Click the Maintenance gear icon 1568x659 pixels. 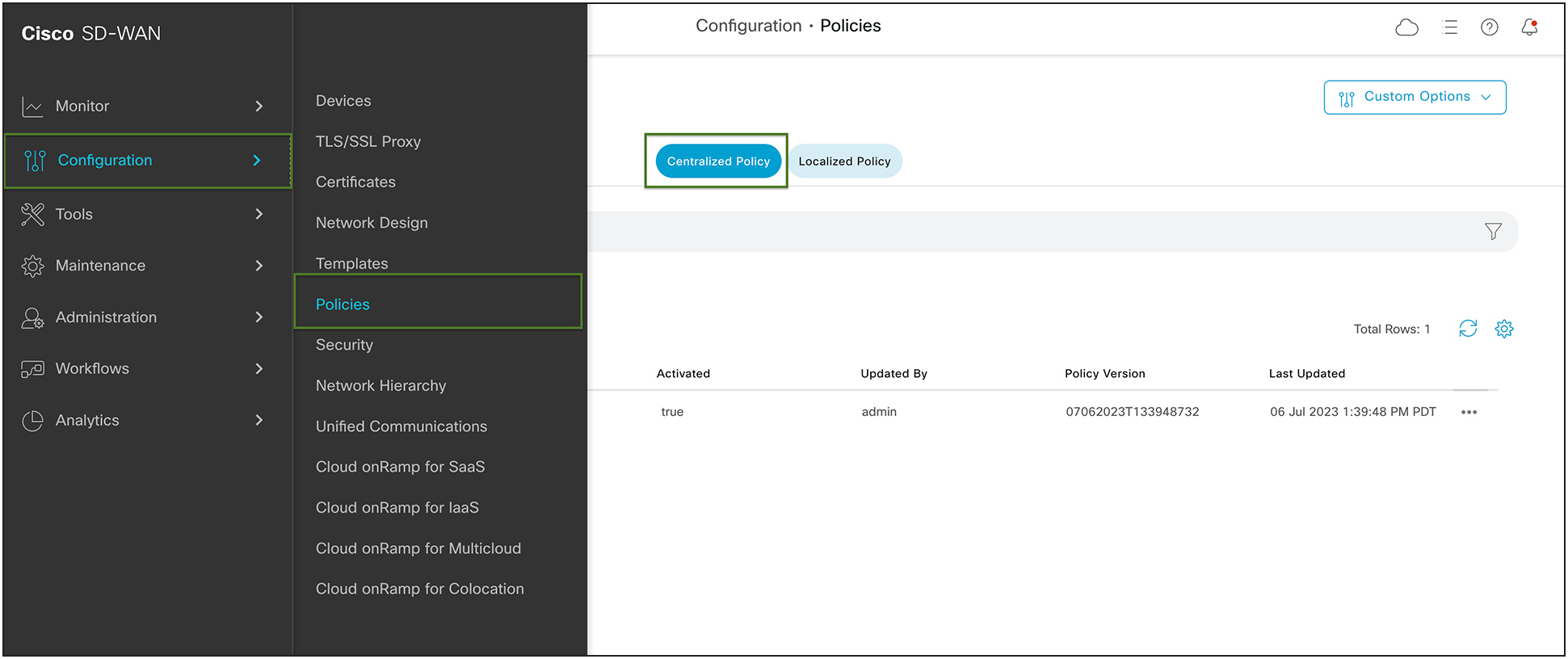click(x=32, y=266)
